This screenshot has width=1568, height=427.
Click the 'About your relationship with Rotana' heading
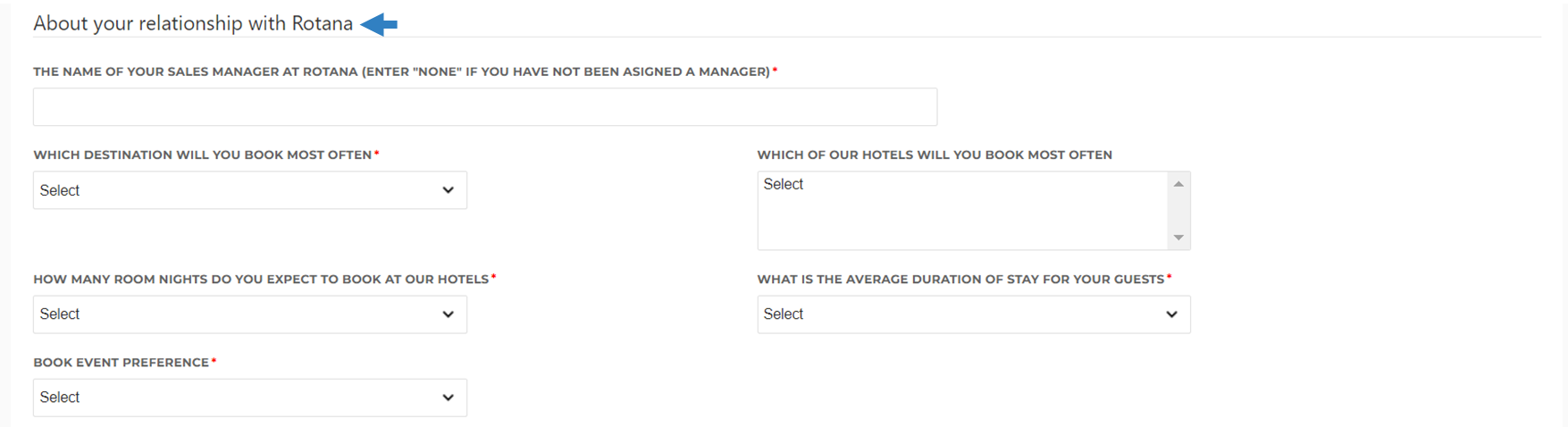193,24
